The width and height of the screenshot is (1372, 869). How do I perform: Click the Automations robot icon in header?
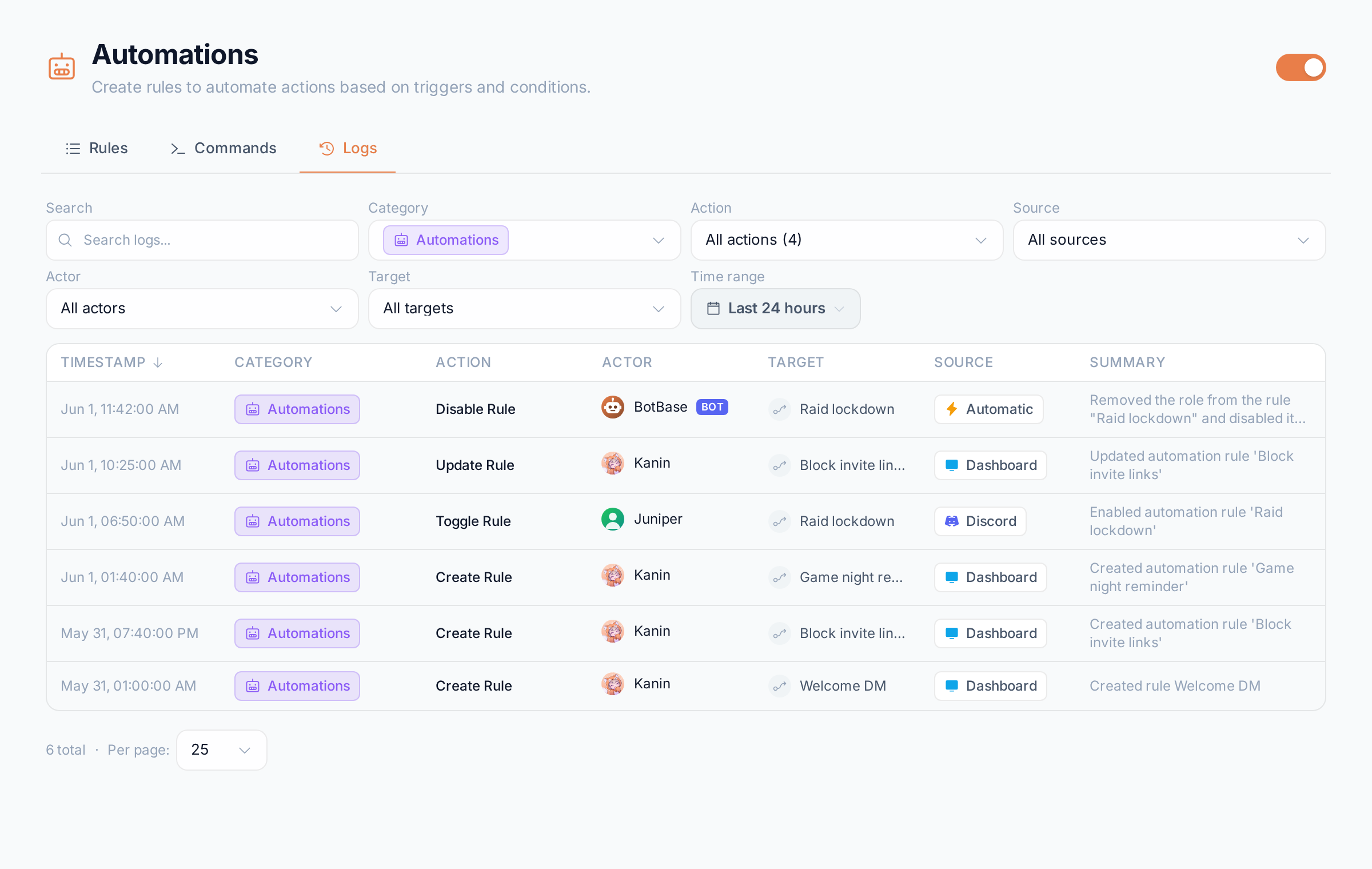click(x=62, y=67)
